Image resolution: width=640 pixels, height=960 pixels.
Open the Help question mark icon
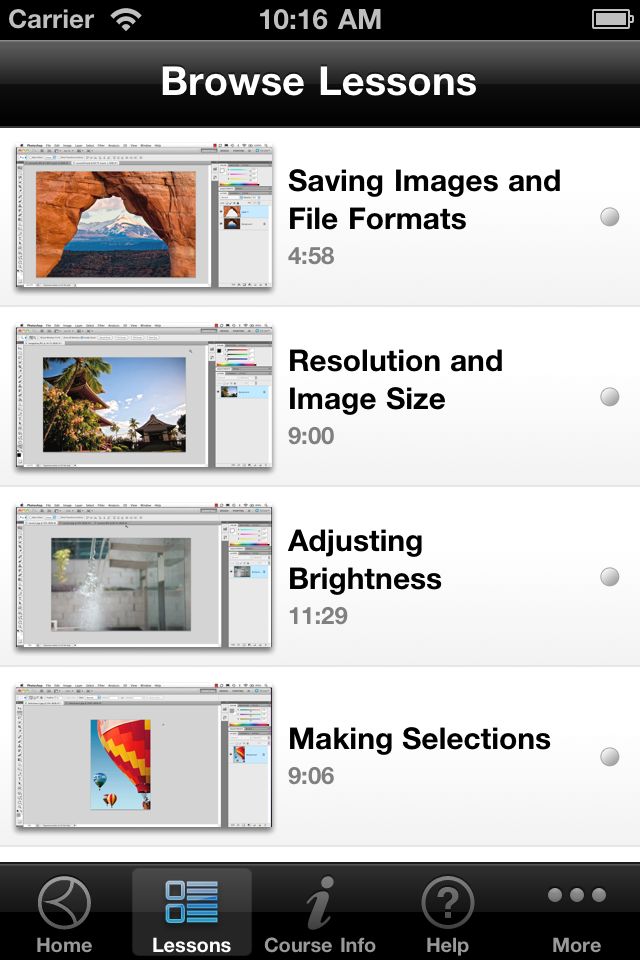(x=448, y=902)
